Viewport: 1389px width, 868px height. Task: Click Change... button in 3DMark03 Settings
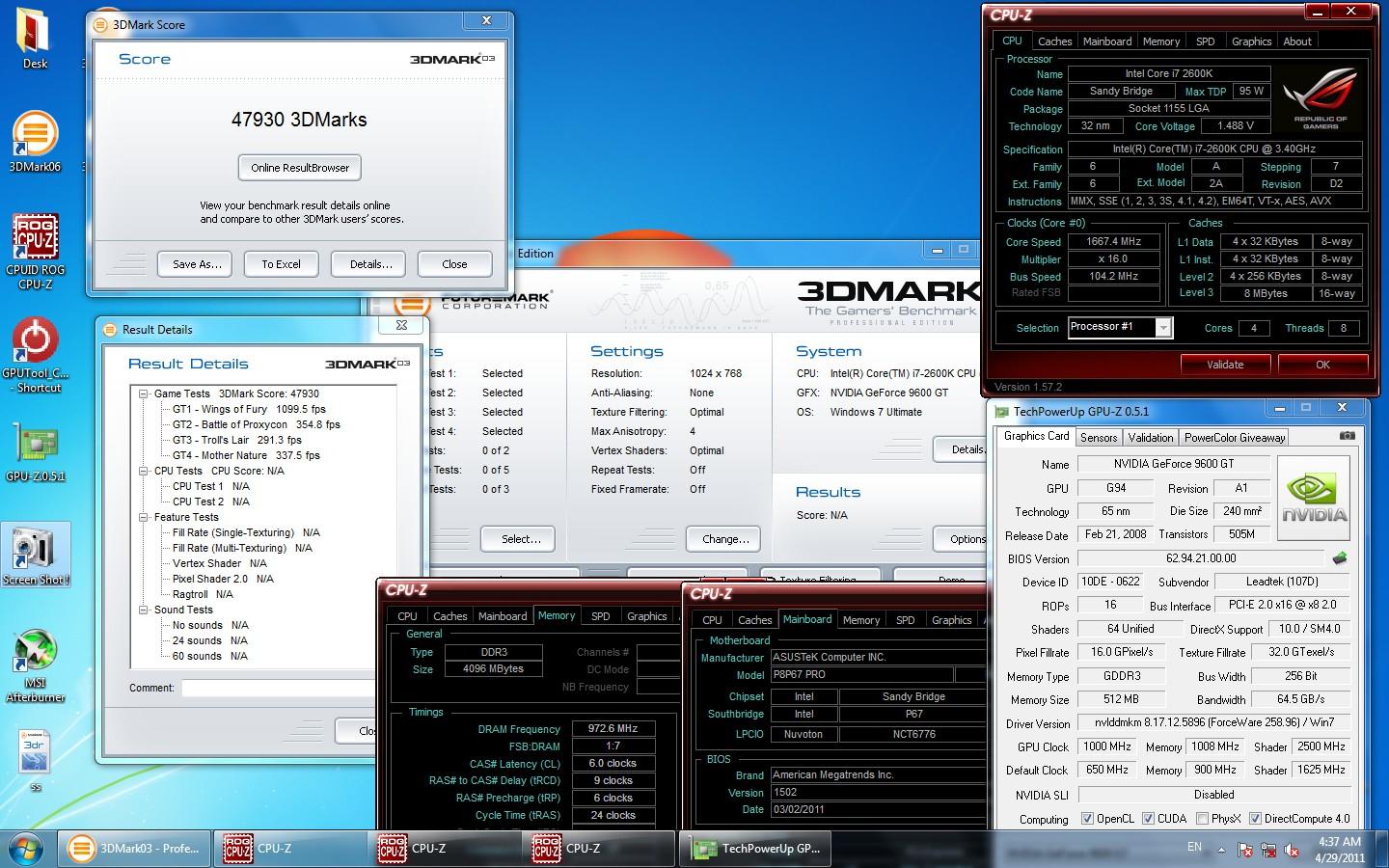[x=725, y=539]
